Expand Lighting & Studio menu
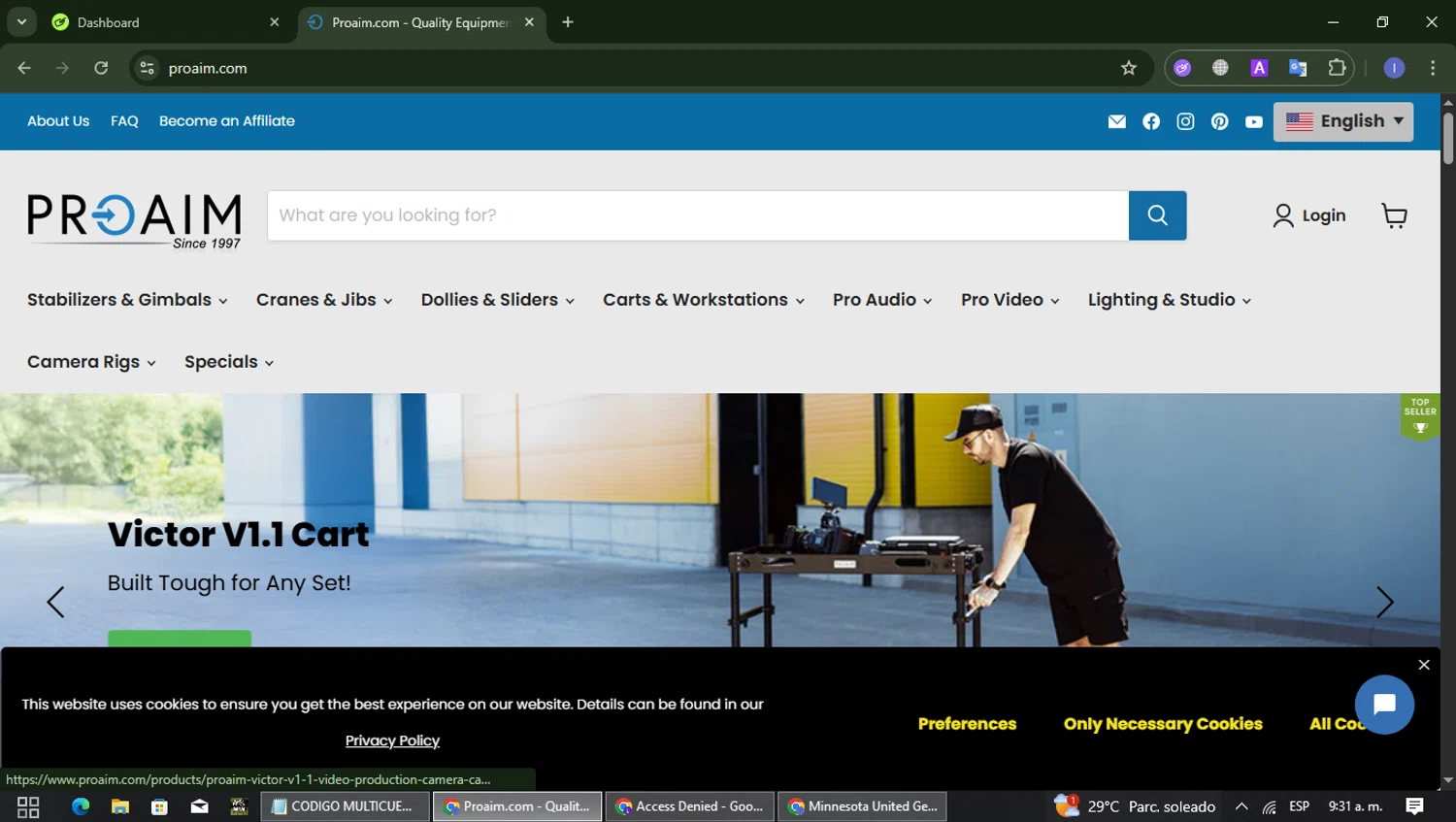The width and height of the screenshot is (1456, 822). [1170, 300]
